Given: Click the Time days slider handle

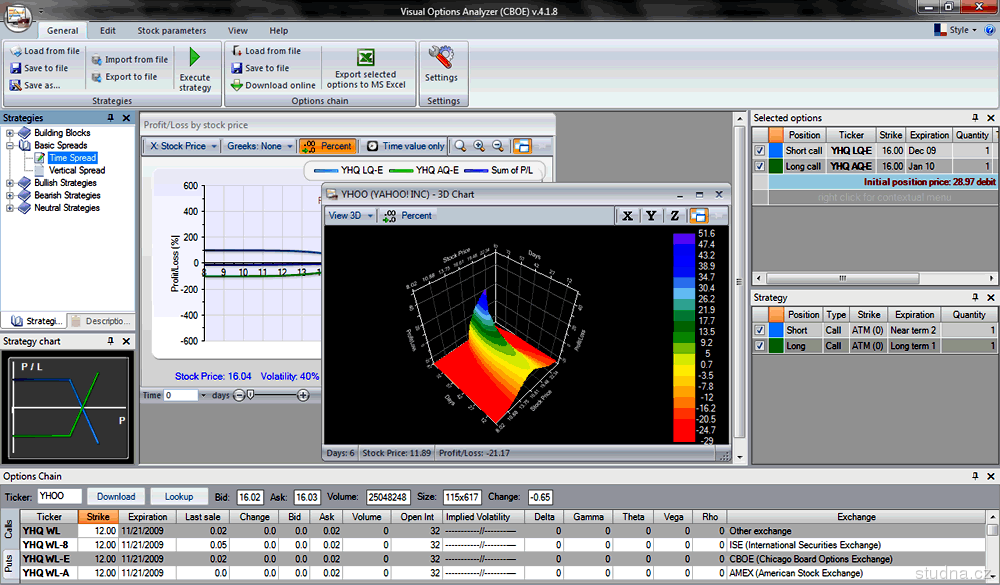Looking at the screenshot, I should click(250, 395).
